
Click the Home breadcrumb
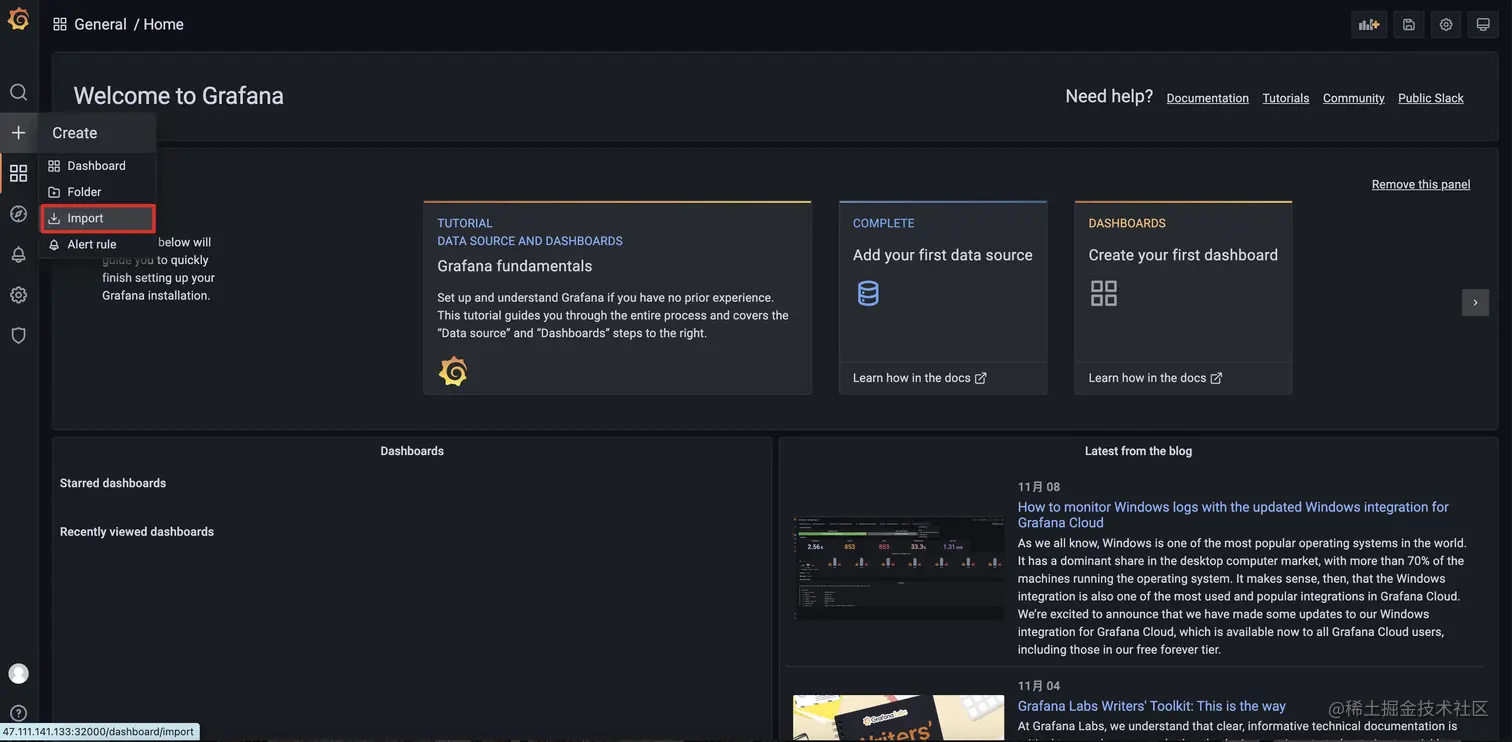163,24
